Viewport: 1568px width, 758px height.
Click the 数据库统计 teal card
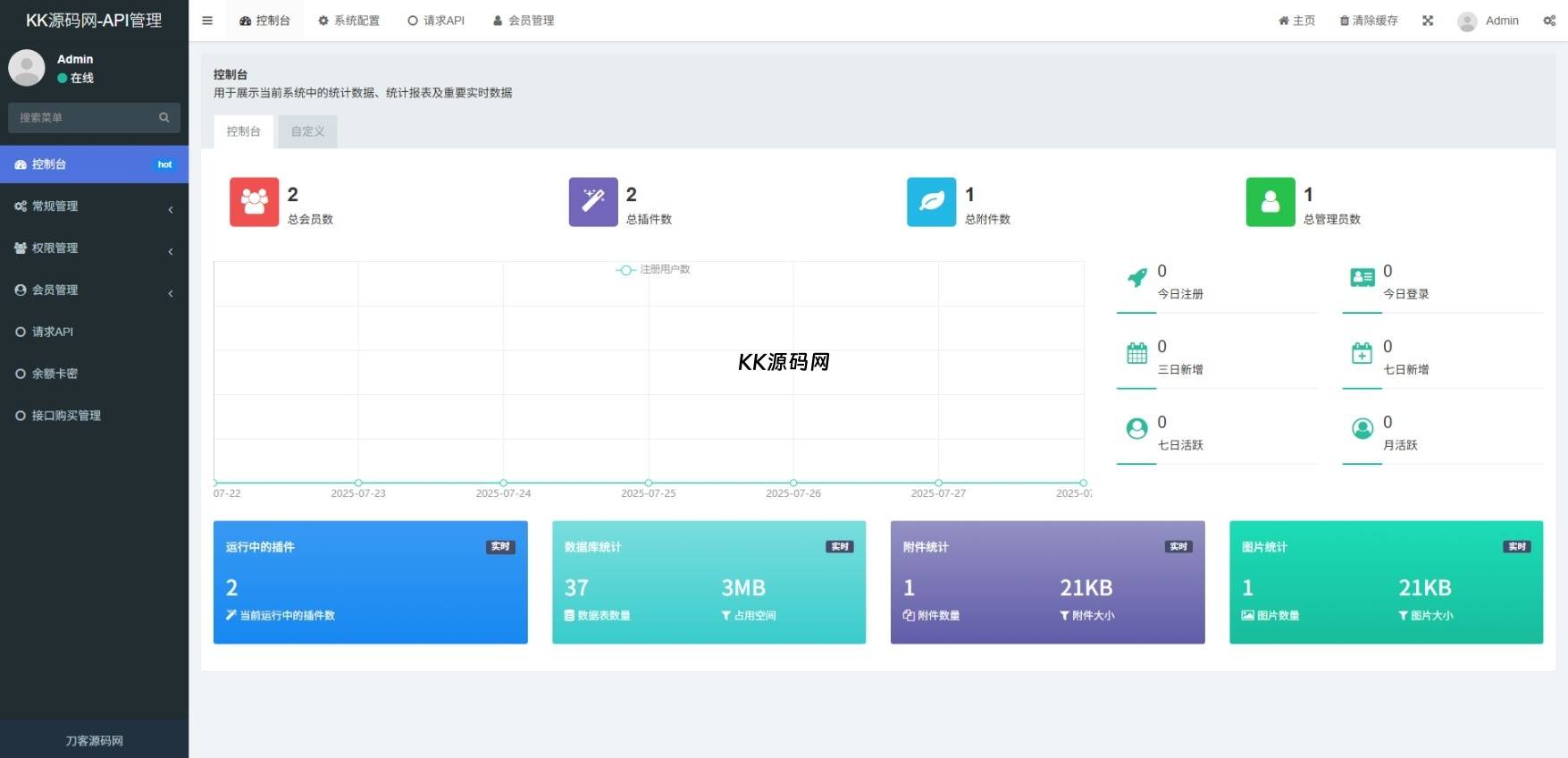click(x=709, y=582)
